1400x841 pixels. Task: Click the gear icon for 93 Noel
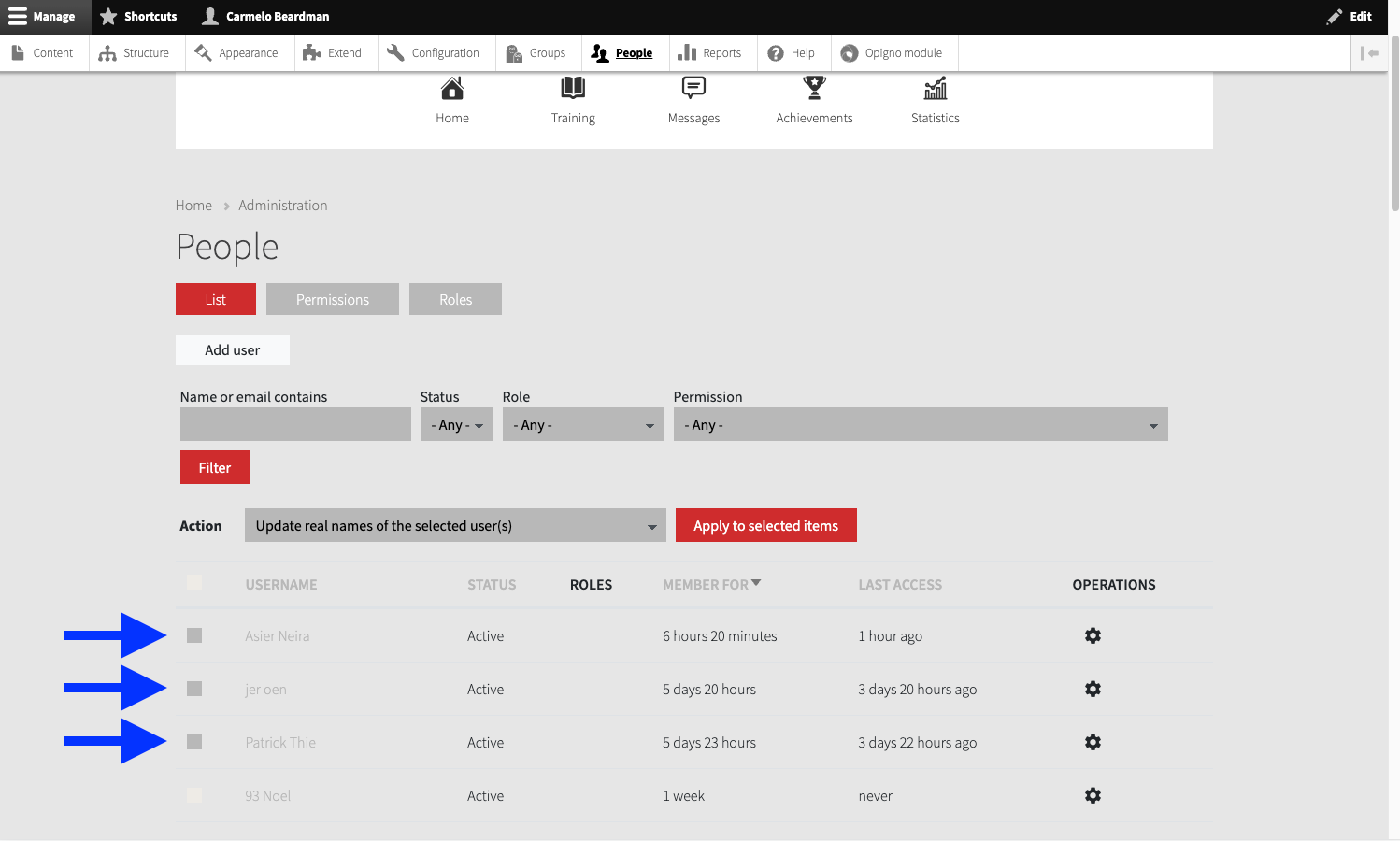coord(1093,795)
